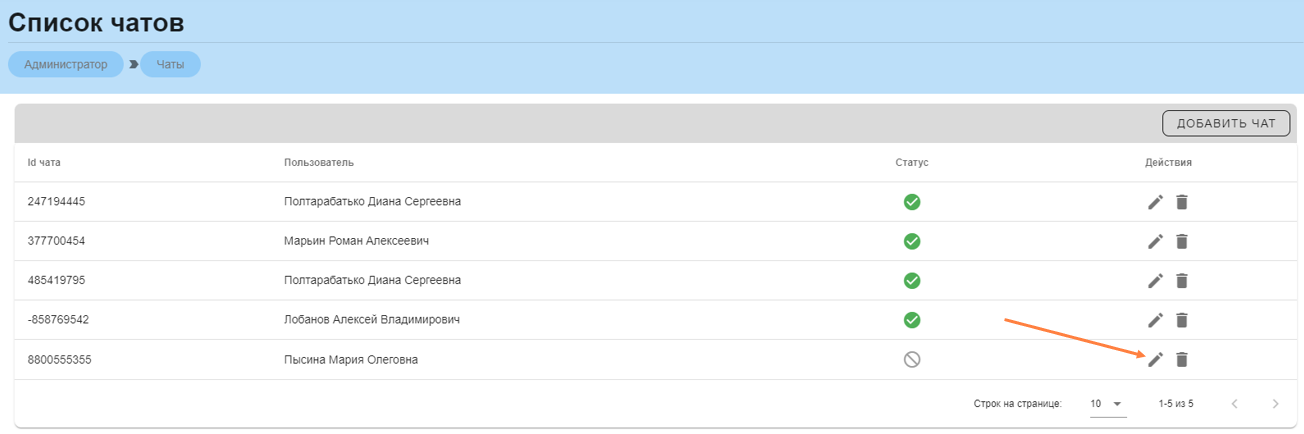Delete chat 377700454 with trash icon

coord(1181,241)
